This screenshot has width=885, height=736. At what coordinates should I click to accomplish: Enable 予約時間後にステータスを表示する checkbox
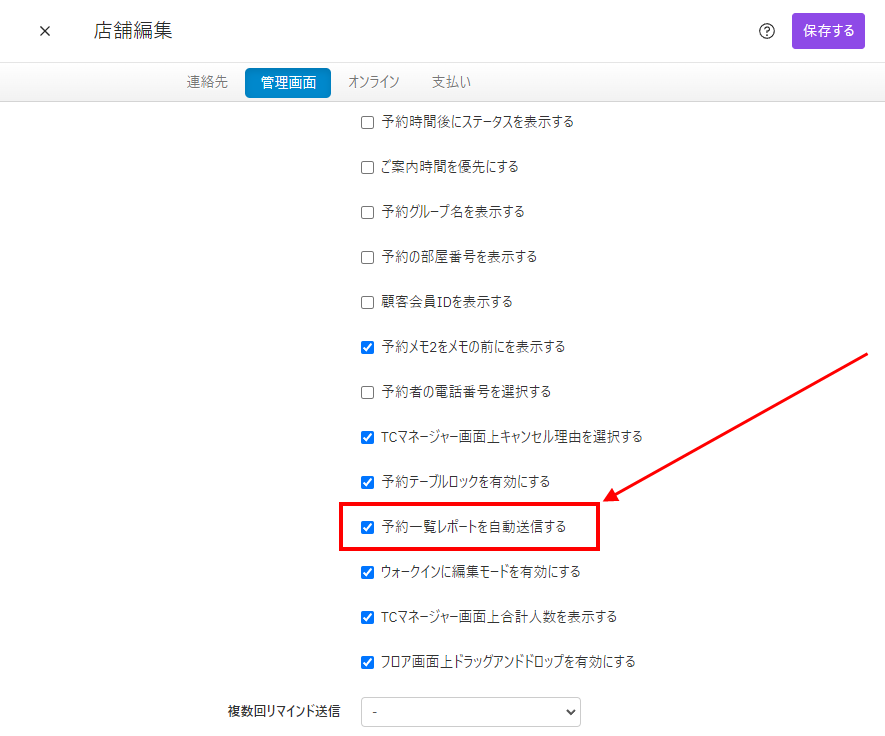point(367,123)
